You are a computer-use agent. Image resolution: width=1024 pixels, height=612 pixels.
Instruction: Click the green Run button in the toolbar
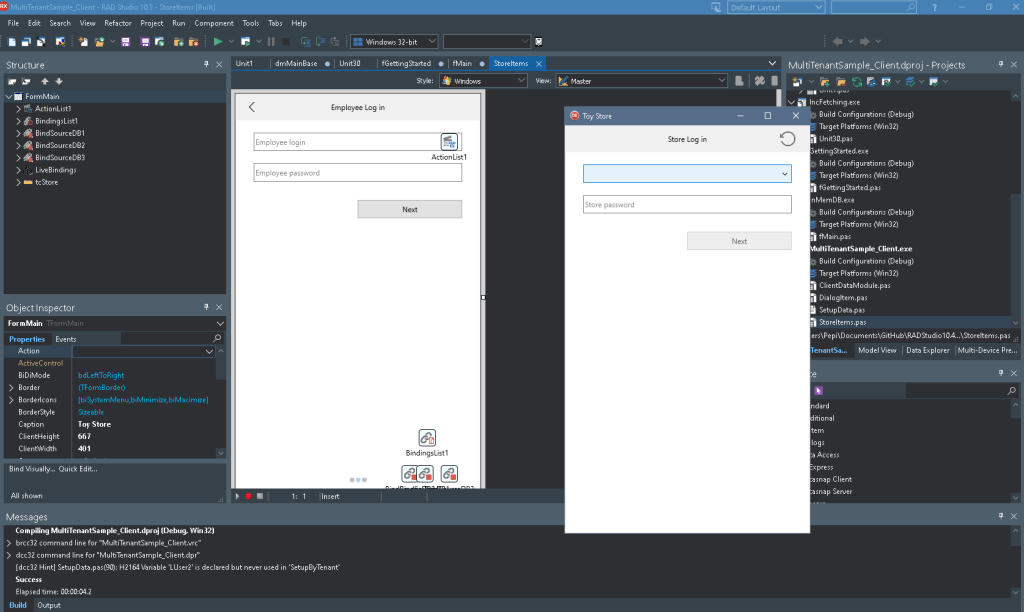217,42
